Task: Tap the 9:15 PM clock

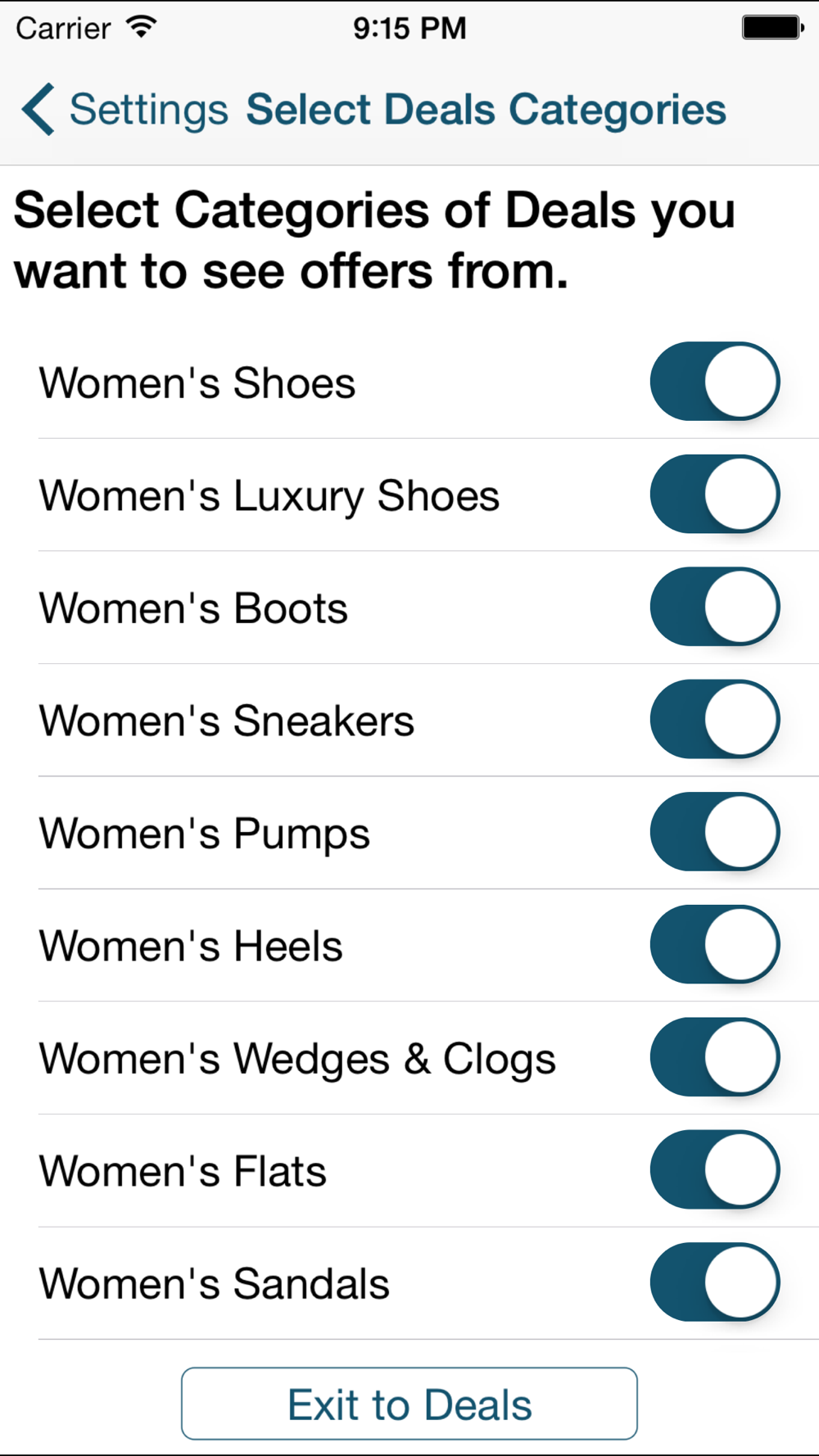Action: coord(409,28)
